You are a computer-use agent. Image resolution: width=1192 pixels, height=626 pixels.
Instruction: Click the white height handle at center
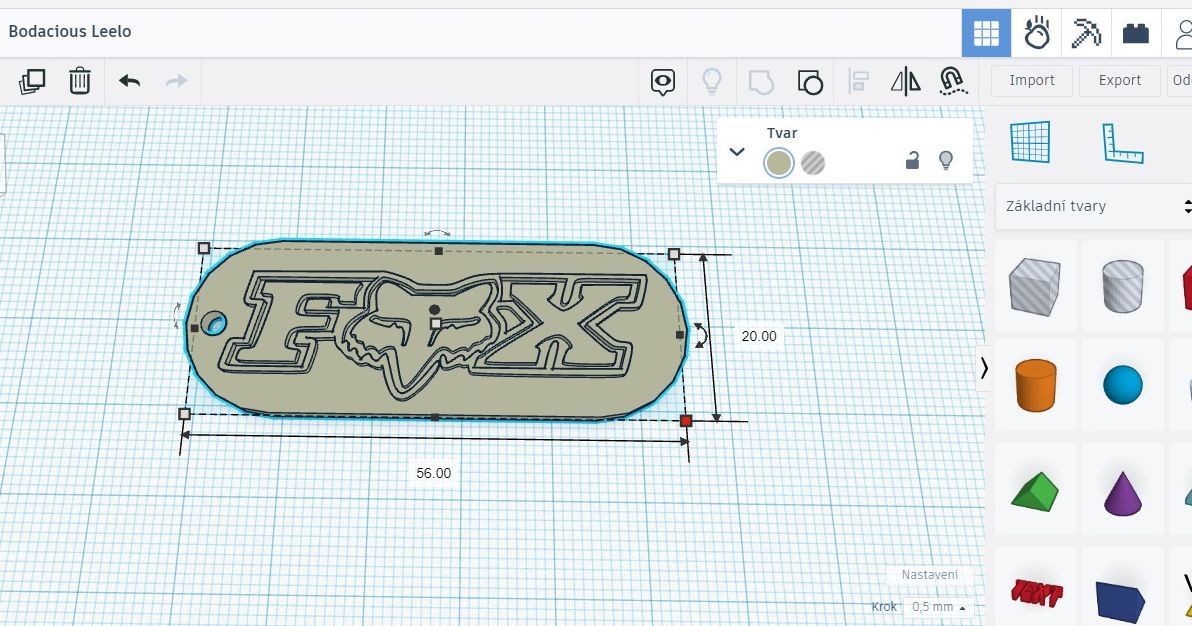point(436,324)
